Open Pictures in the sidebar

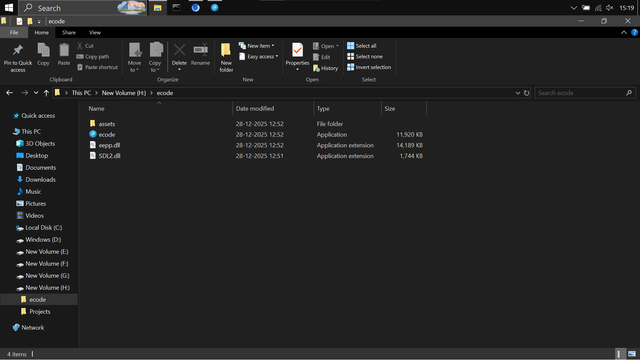tap(36, 203)
